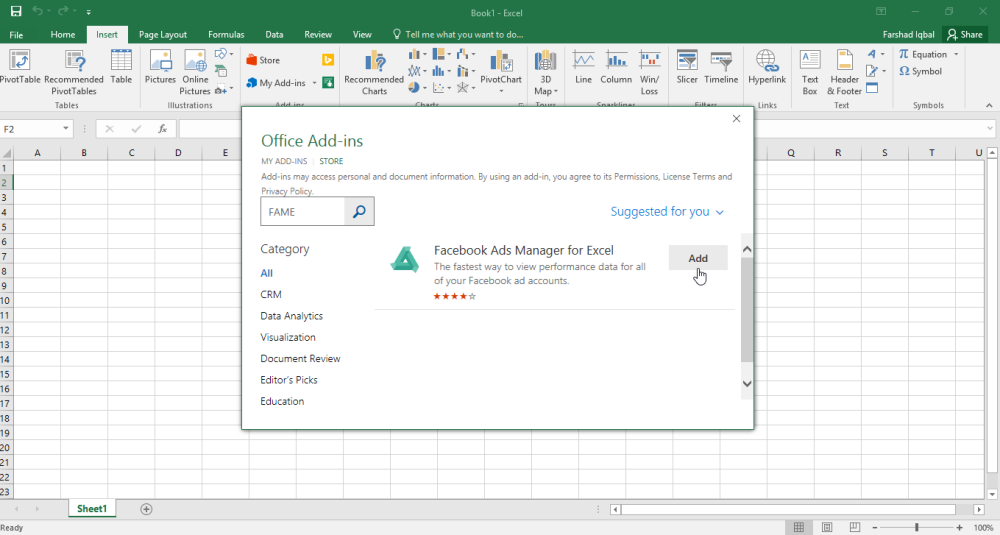Insert an Object from the Text group

tap(872, 88)
